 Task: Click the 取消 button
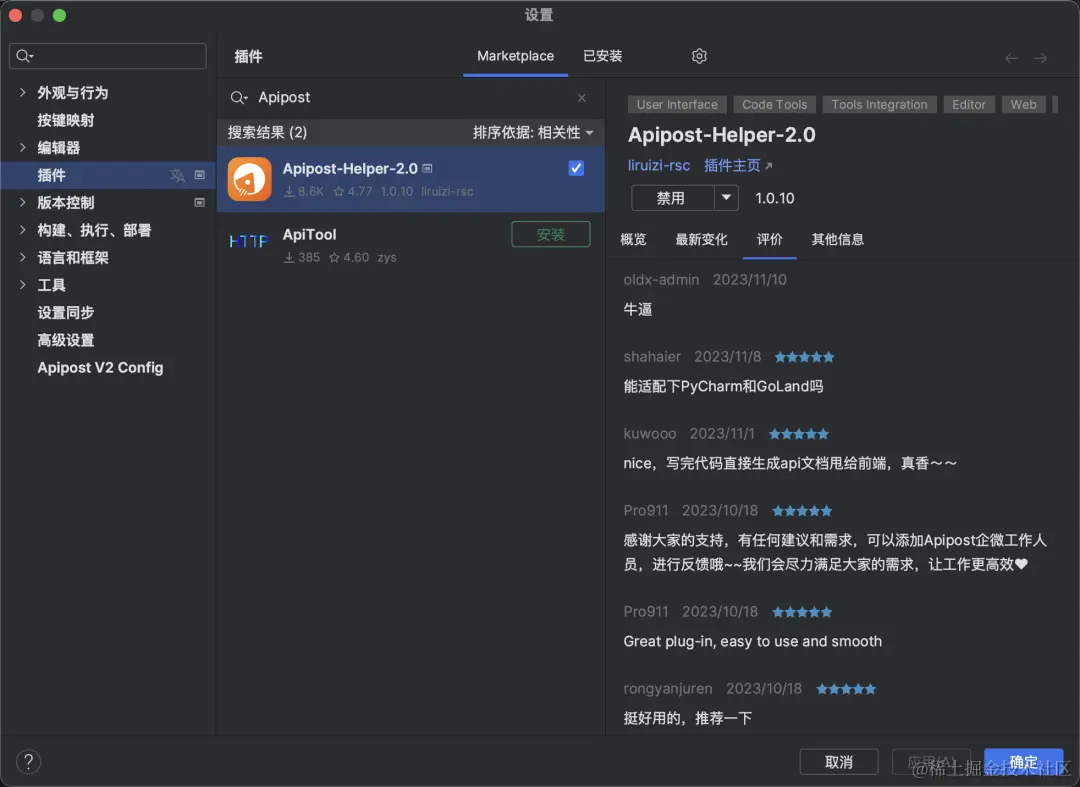point(839,762)
